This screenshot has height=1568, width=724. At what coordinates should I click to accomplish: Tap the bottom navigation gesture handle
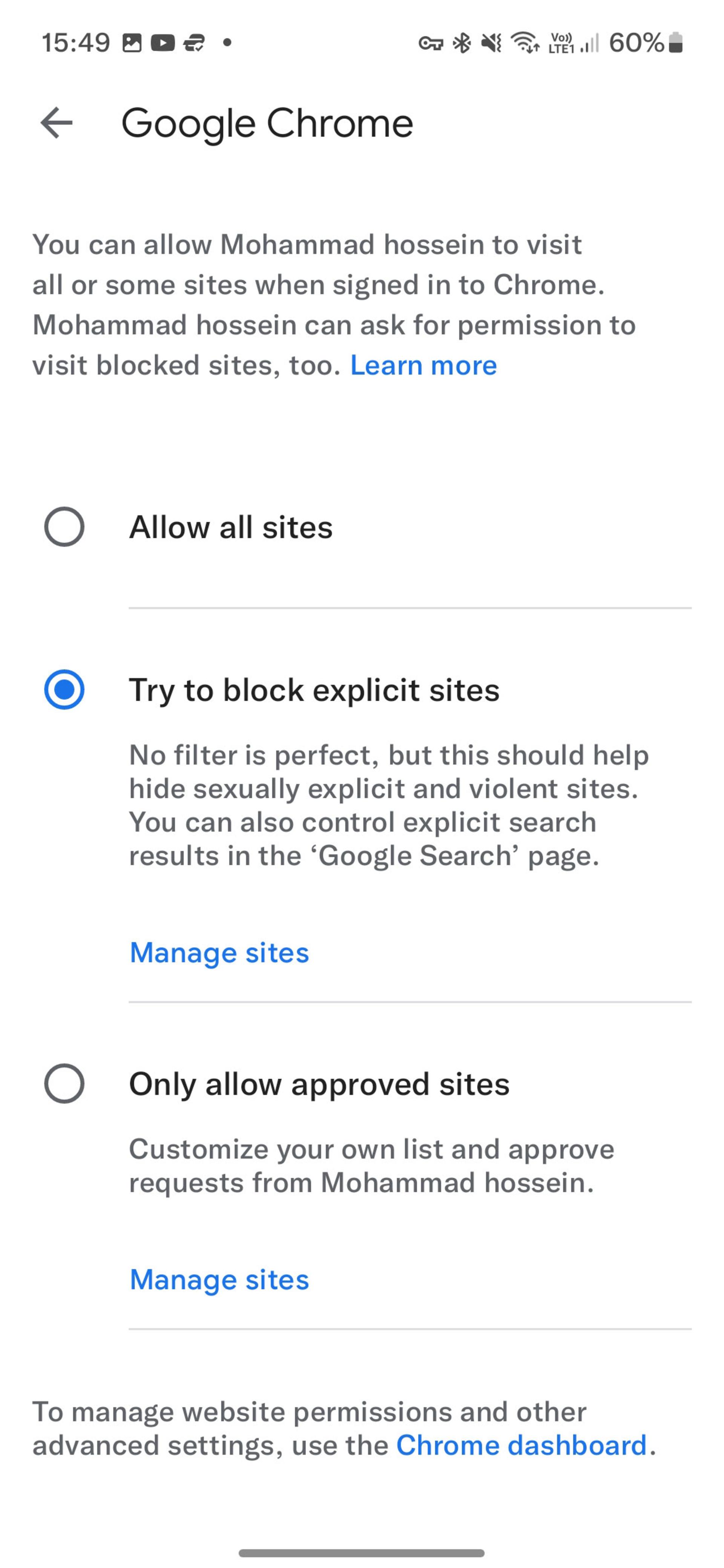coord(362,1553)
